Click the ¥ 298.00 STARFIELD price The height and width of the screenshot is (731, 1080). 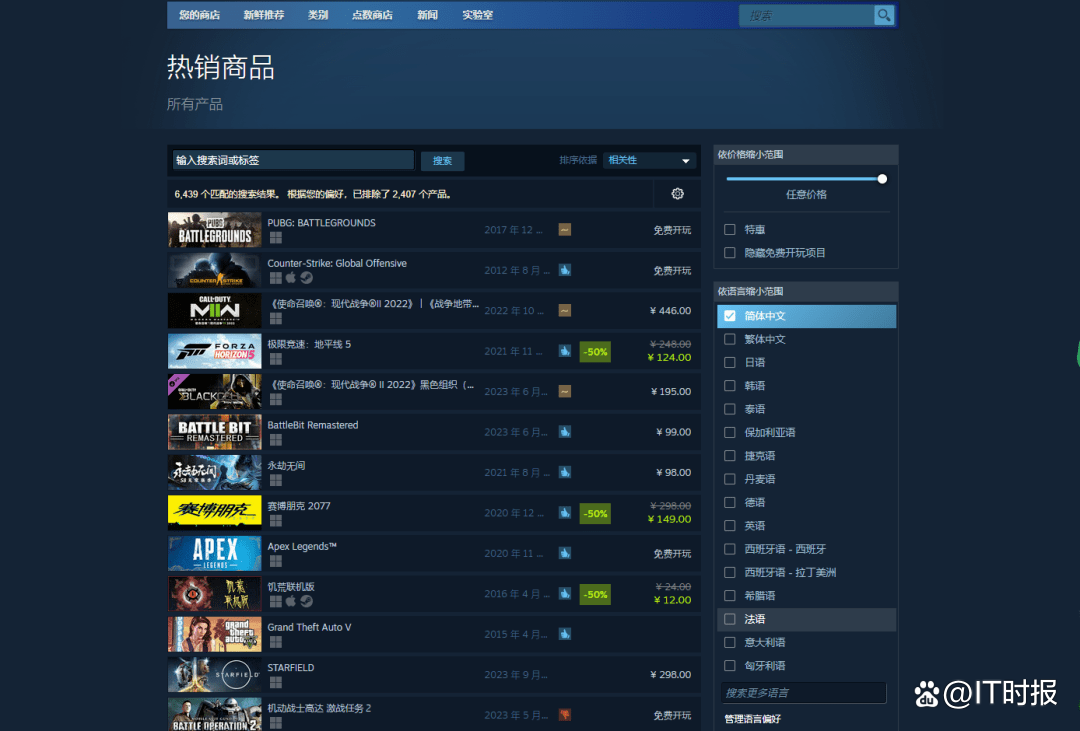670,675
